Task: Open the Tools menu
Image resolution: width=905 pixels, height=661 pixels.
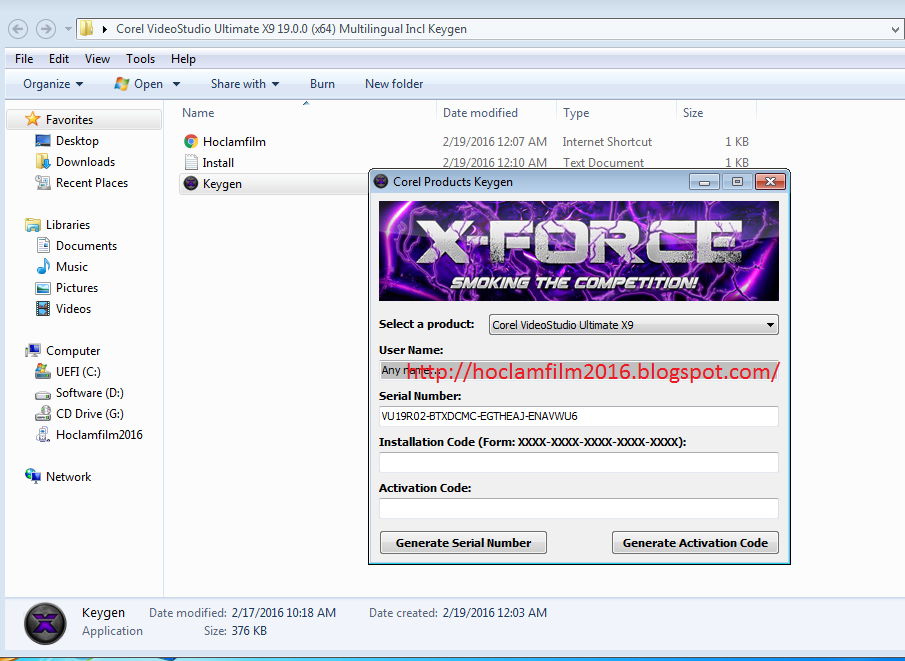Action: pos(140,59)
